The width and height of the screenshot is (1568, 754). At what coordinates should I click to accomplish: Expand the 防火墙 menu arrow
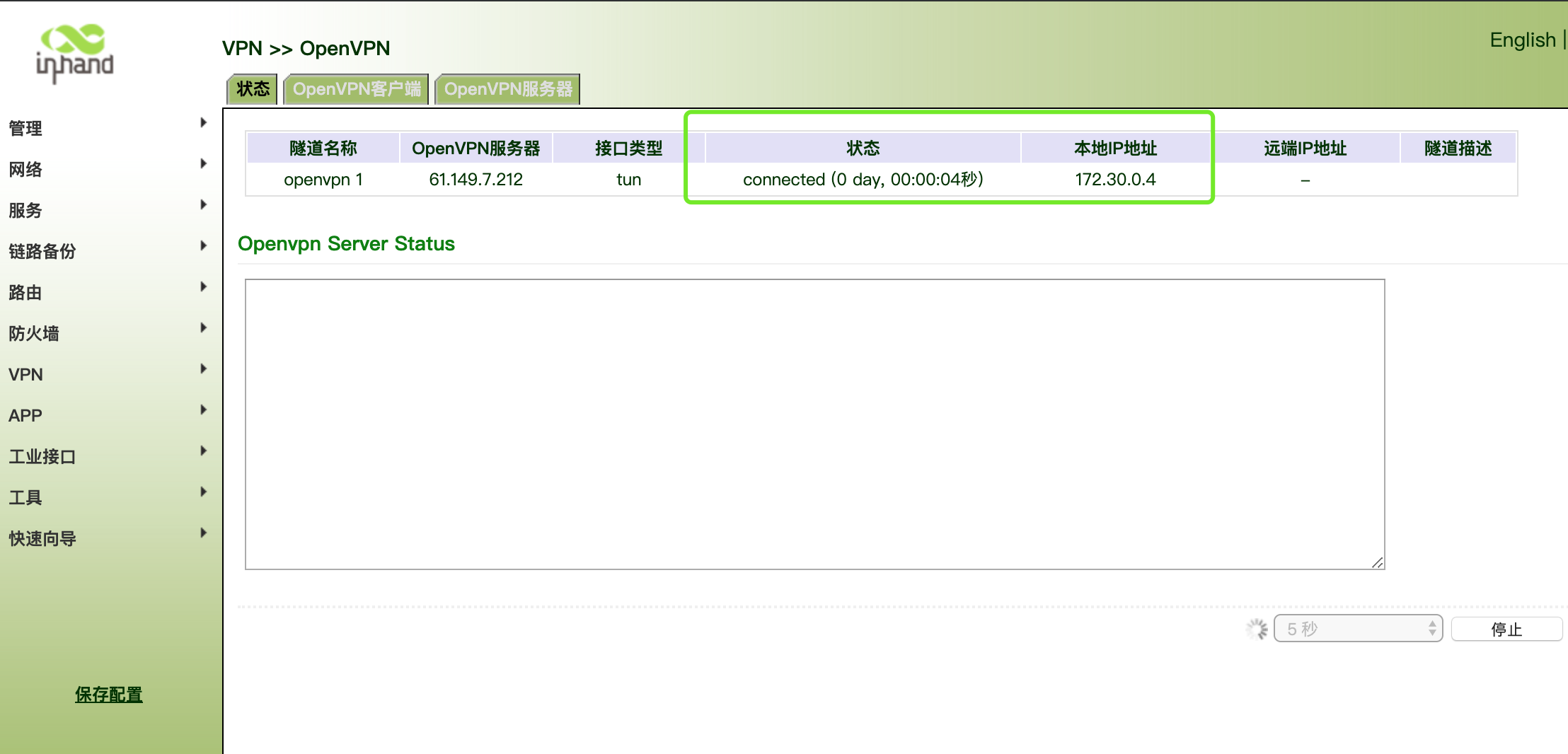pyautogui.click(x=203, y=328)
